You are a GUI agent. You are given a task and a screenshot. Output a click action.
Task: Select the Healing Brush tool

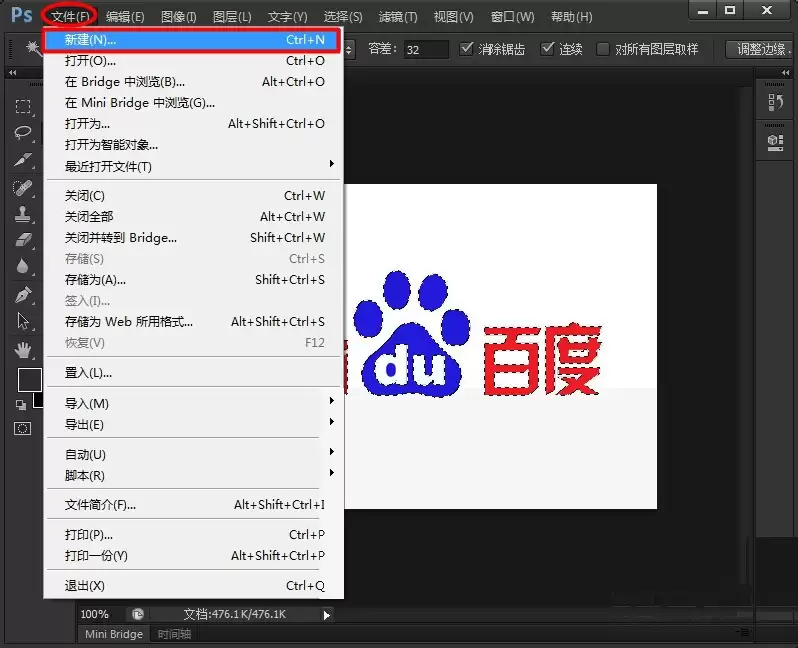point(23,188)
